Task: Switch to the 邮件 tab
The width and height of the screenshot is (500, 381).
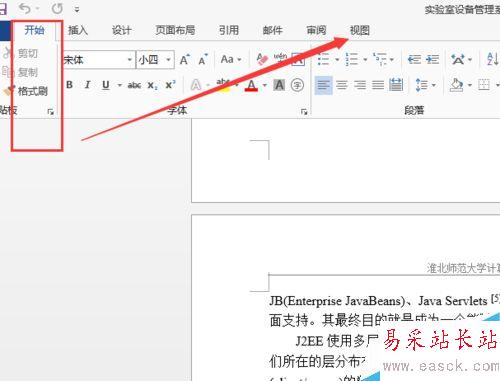Action: [x=273, y=30]
